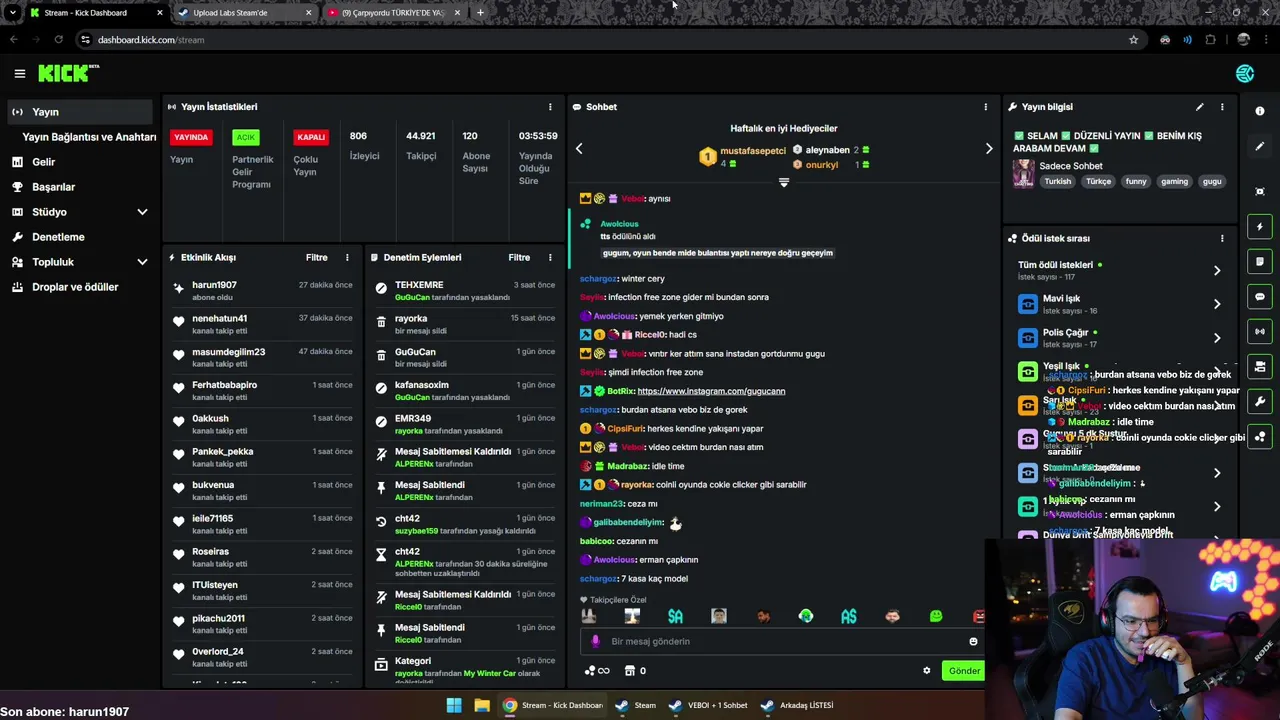Edit stream info with the pencil in Yayın bilgisi
1280x720 pixels.
1199,107
